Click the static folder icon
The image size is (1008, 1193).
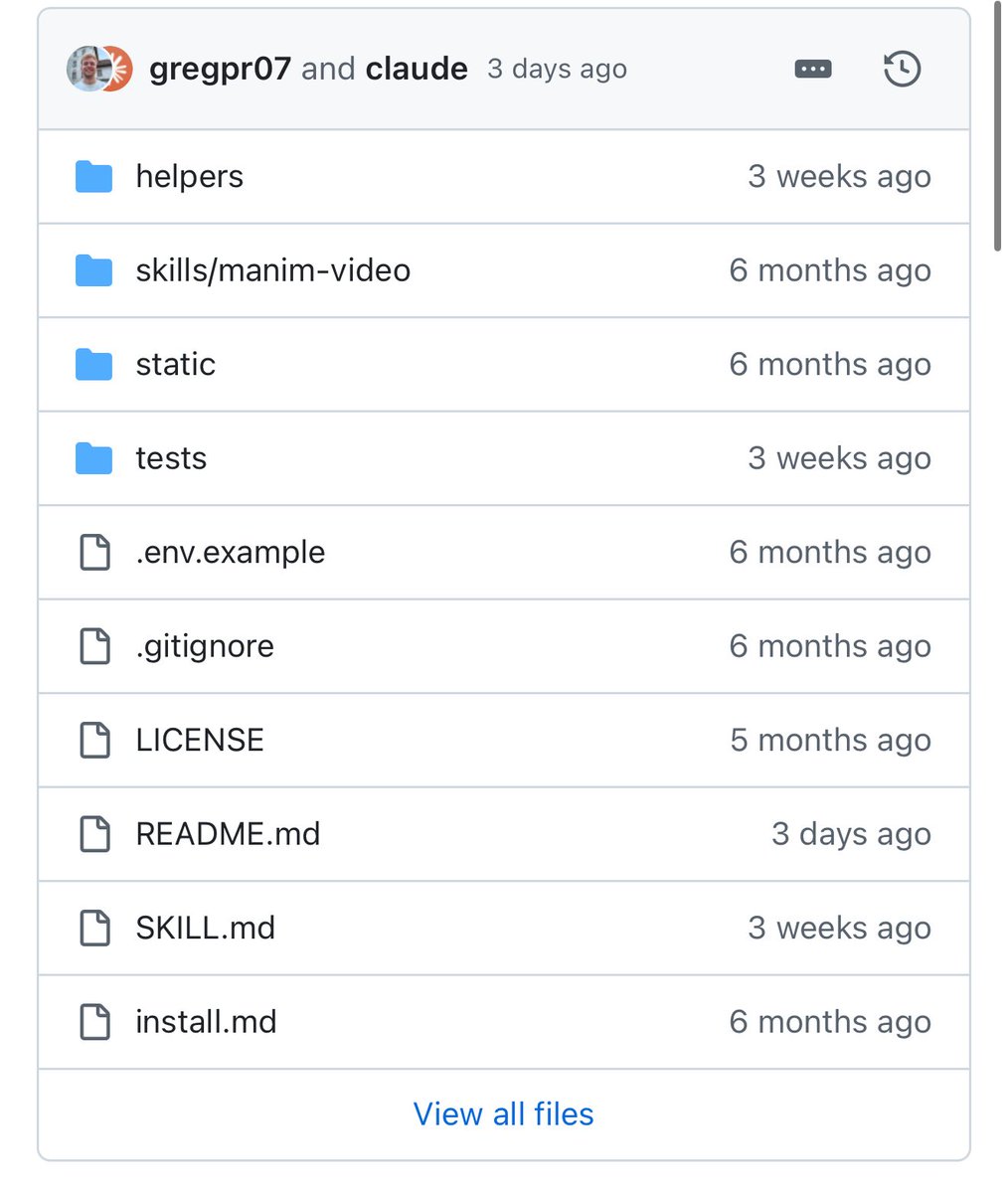coord(94,365)
